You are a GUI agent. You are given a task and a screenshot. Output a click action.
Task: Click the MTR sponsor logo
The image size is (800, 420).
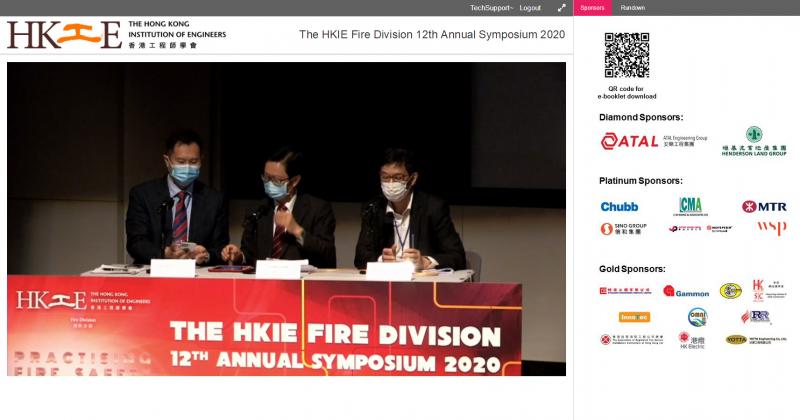(764, 207)
